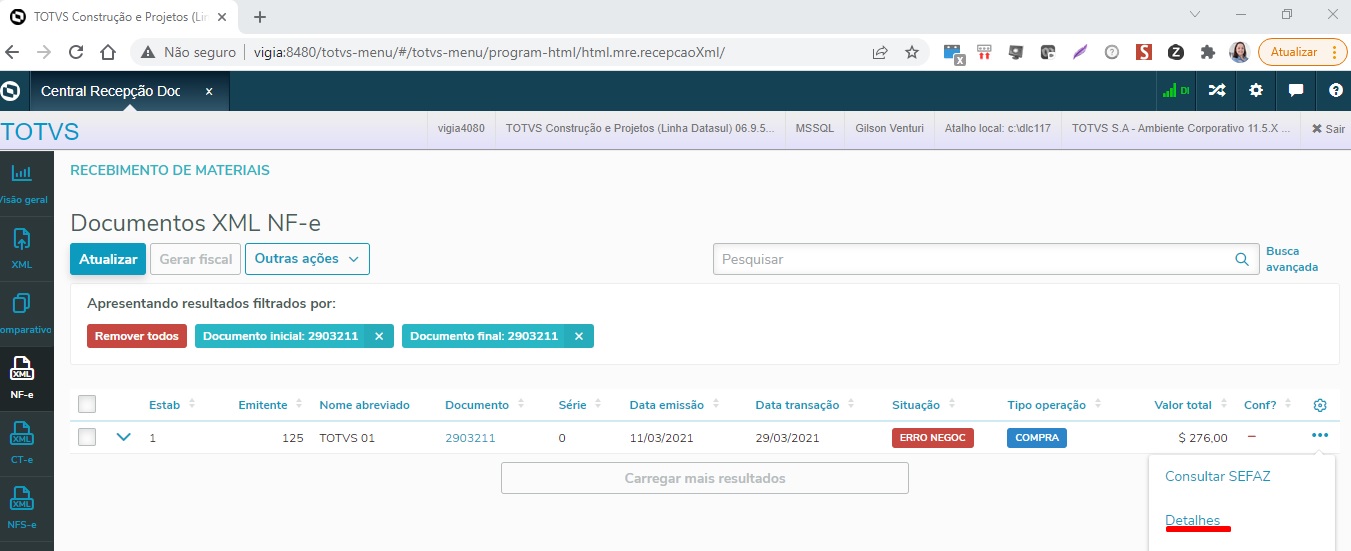The width and height of the screenshot is (1351, 551).
Task: Click the TOTVS 01 name cell
Action: 347,438
